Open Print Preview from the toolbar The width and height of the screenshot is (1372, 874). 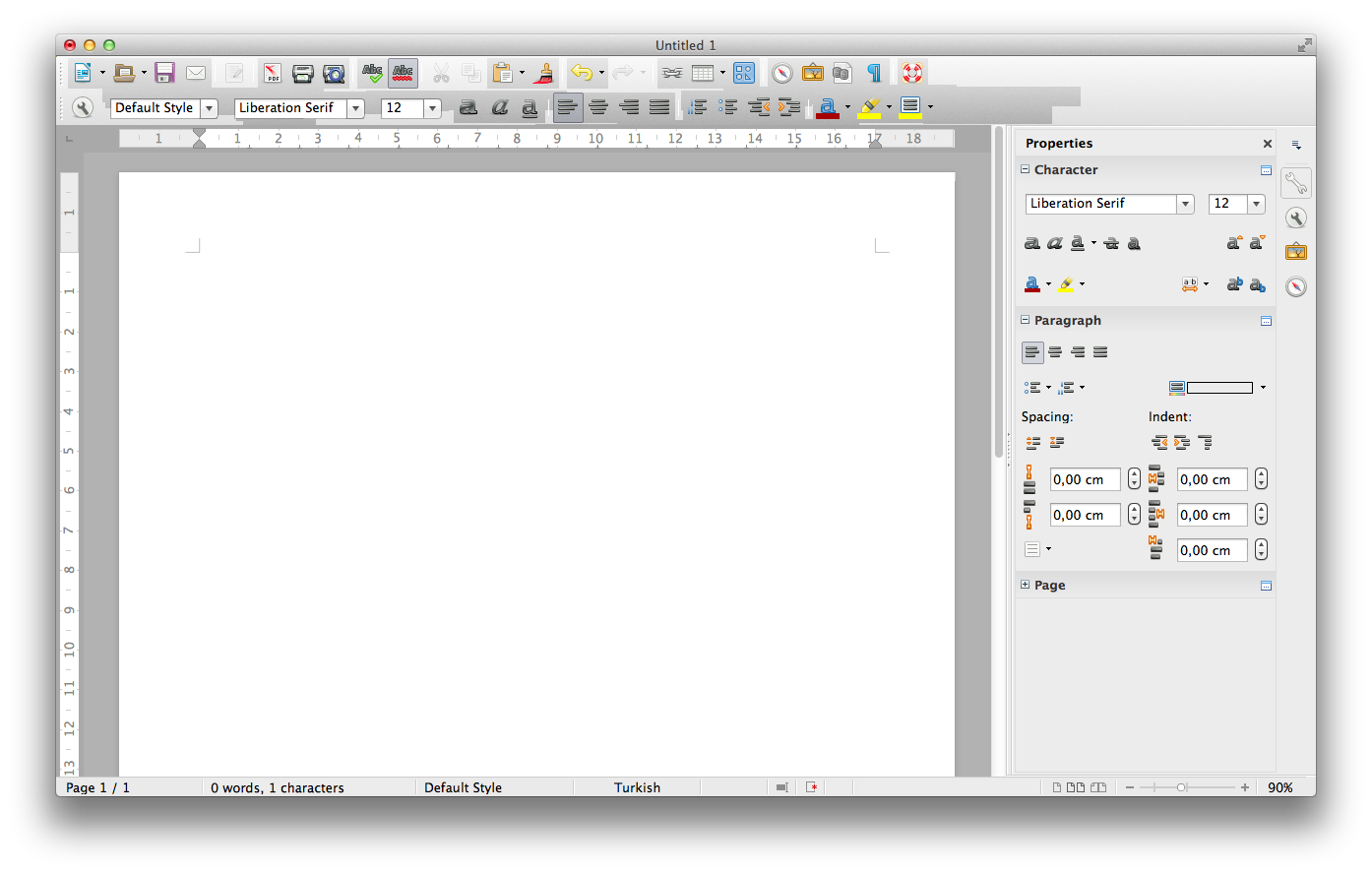coord(334,73)
